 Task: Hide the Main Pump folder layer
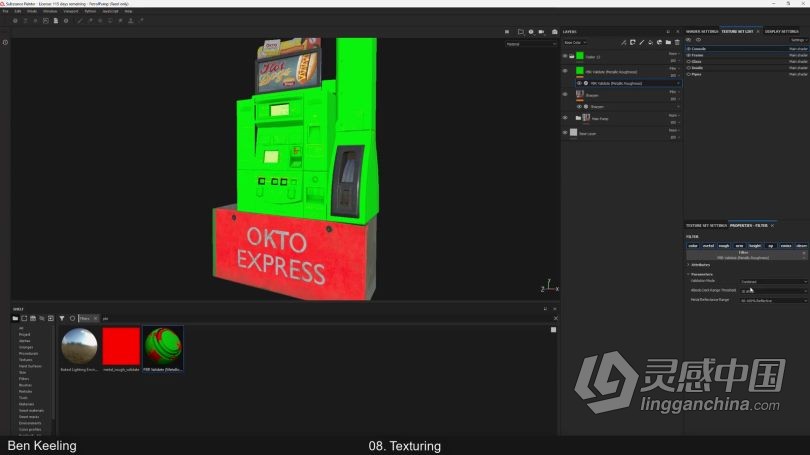(x=565, y=118)
